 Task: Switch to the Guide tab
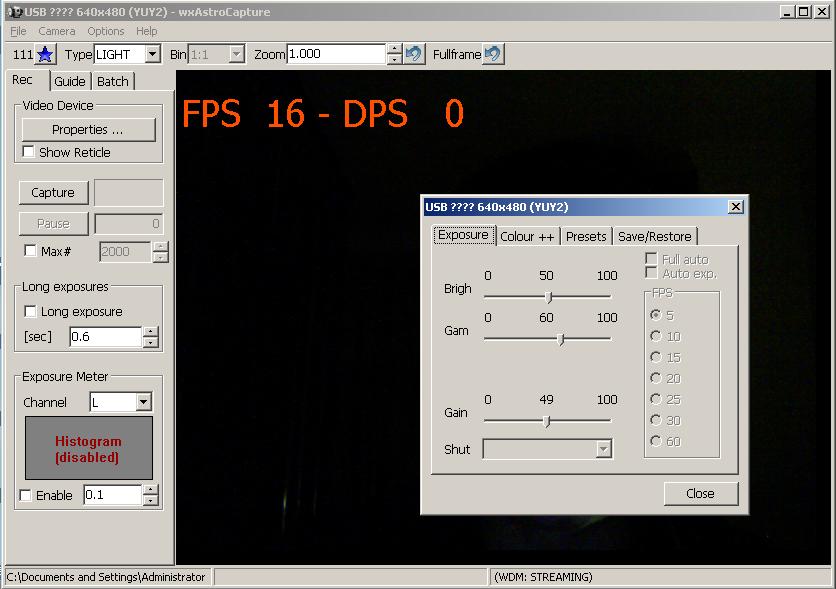tap(70, 82)
